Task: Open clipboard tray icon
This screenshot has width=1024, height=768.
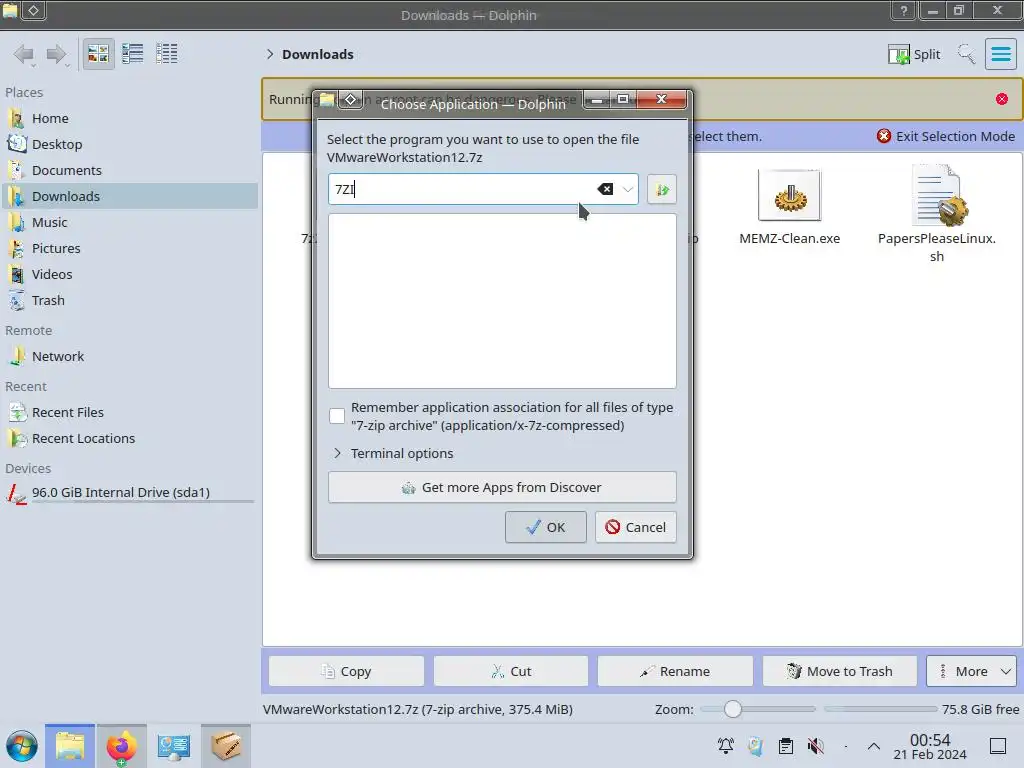Action: [786, 746]
